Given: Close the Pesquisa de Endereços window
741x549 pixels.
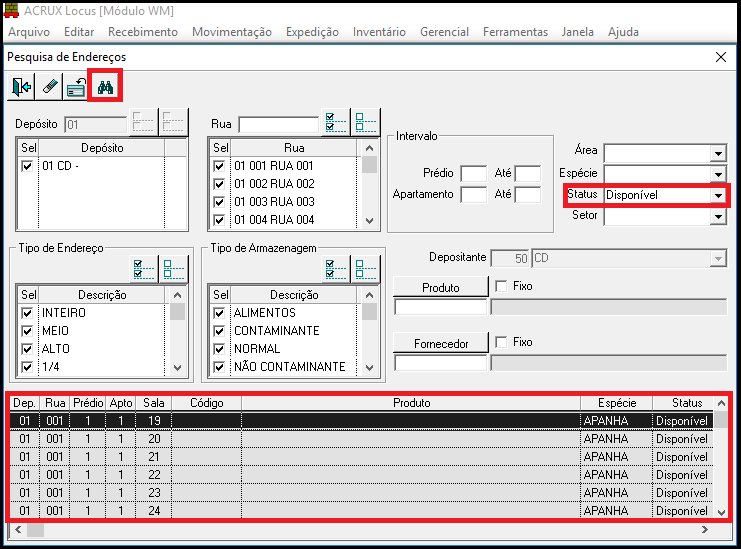Looking at the screenshot, I should [721, 57].
